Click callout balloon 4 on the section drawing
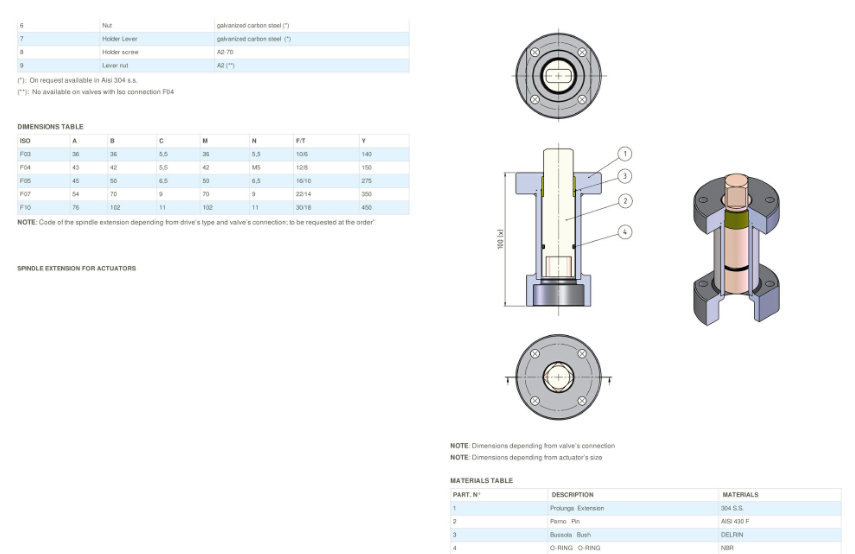The image size is (855, 554). click(x=625, y=232)
